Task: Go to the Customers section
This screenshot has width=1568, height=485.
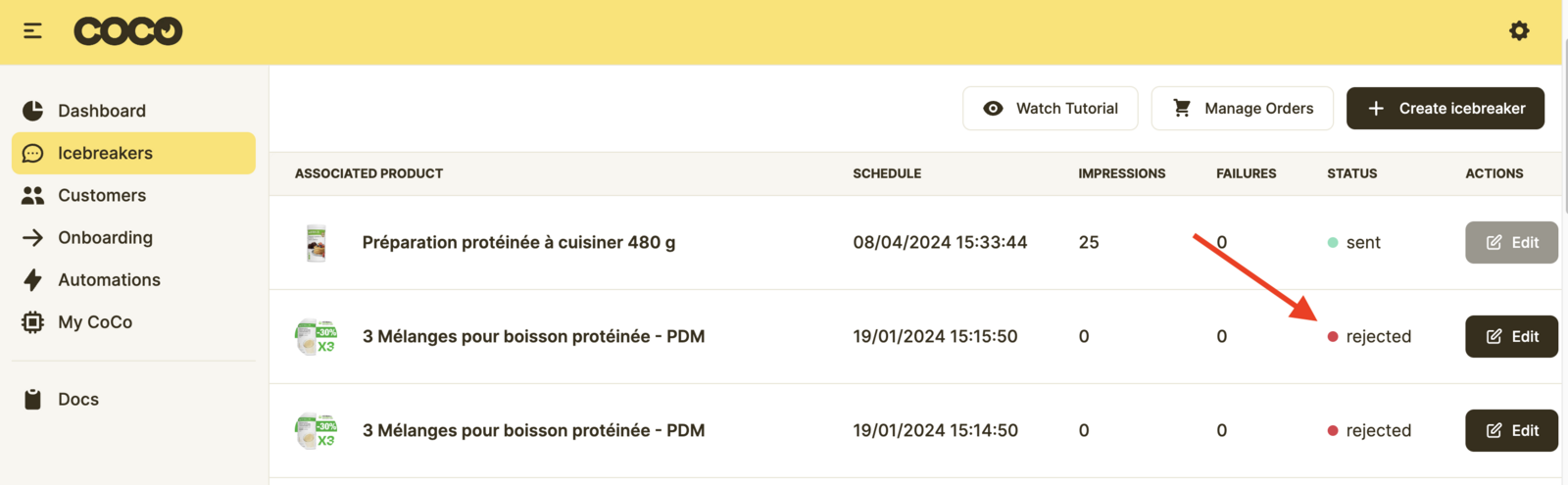Action: pos(101,195)
